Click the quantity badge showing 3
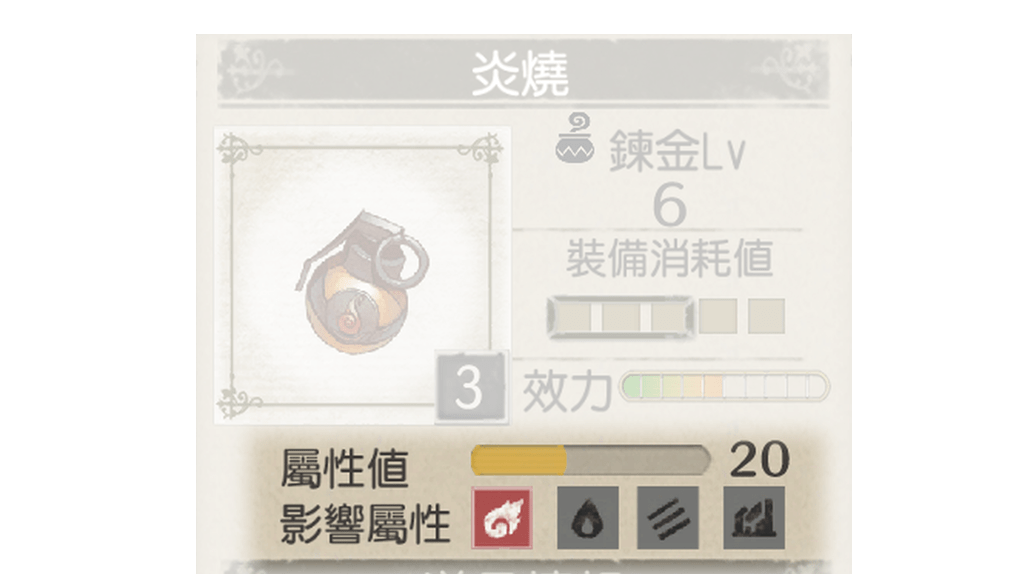This screenshot has height=574, width=1020. (470, 387)
